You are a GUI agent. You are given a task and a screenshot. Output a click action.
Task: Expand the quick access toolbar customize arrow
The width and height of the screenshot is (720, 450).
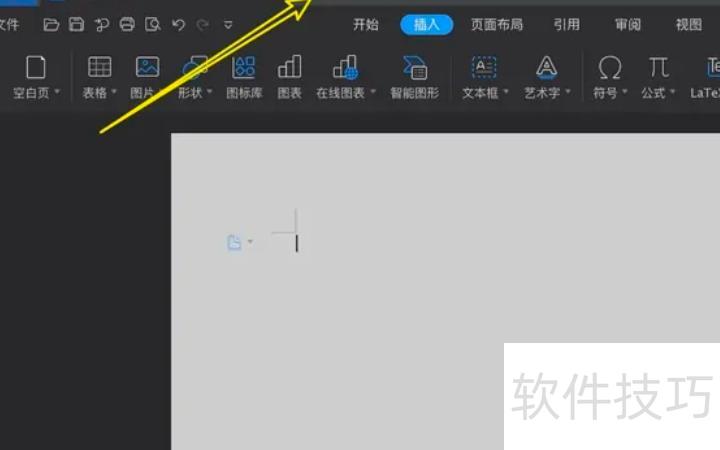point(228,25)
